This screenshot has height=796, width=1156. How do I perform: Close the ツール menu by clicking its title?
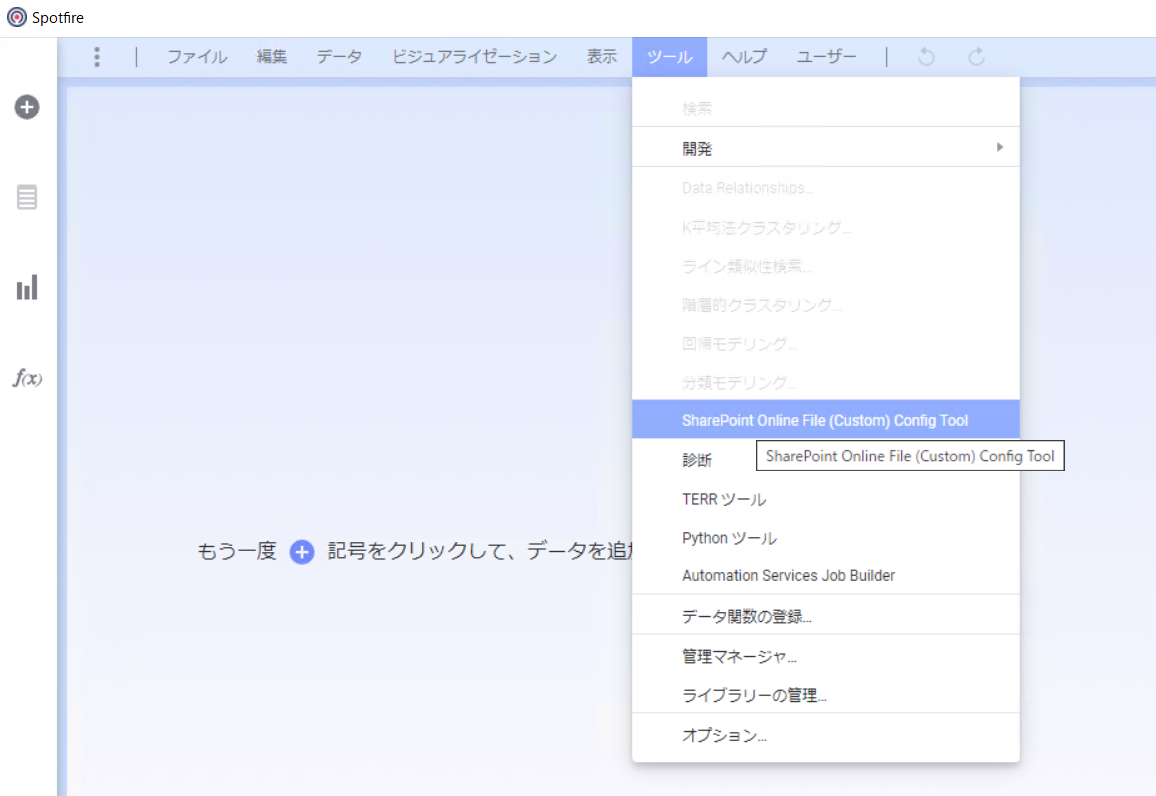[669, 57]
